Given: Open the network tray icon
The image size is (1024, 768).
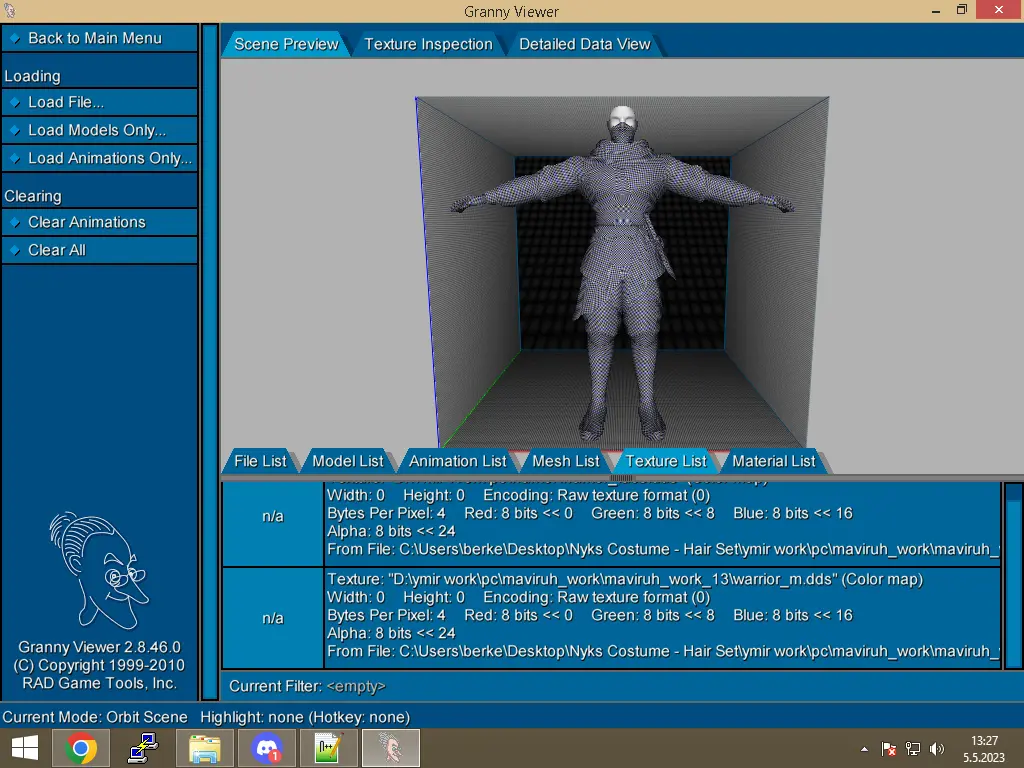Looking at the screenshot, I should 913,749.
